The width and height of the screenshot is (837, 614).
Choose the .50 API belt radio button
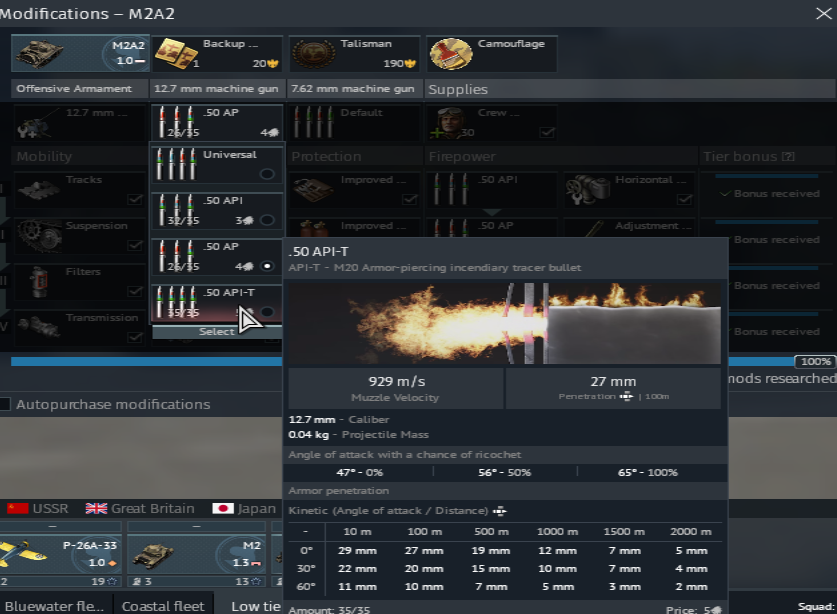pyautogui.click(x=266, y=220)
